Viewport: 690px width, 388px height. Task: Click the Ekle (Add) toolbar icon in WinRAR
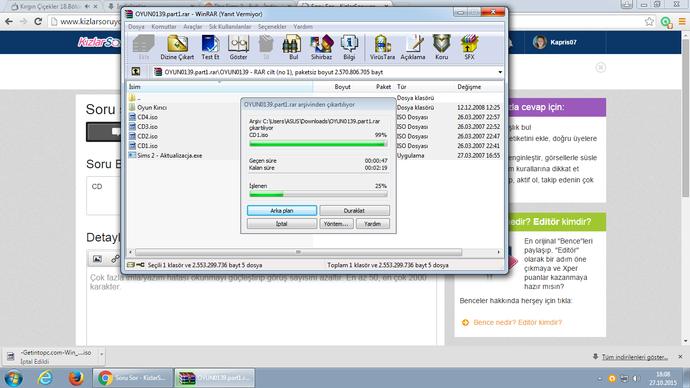tap(143, 48)
